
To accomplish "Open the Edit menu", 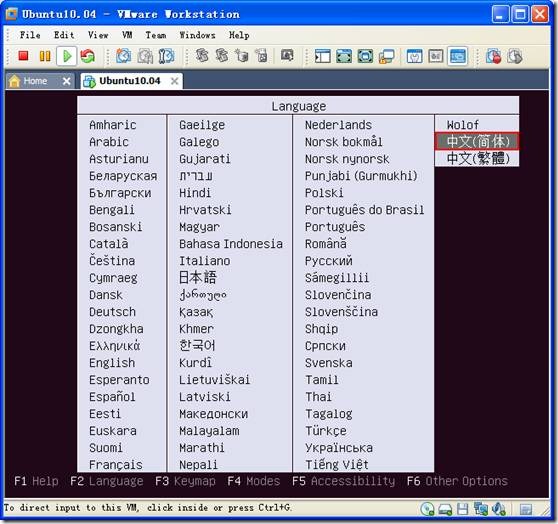I will (64, 35).
